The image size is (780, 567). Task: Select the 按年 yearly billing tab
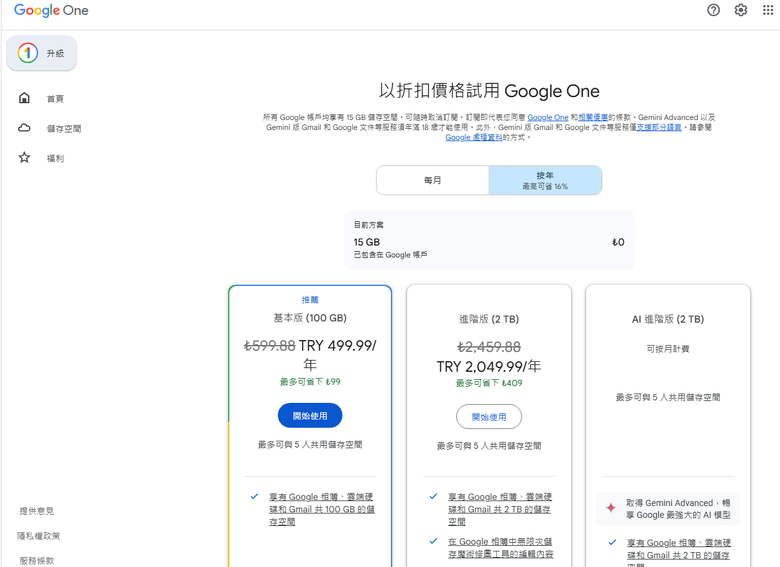545,180
